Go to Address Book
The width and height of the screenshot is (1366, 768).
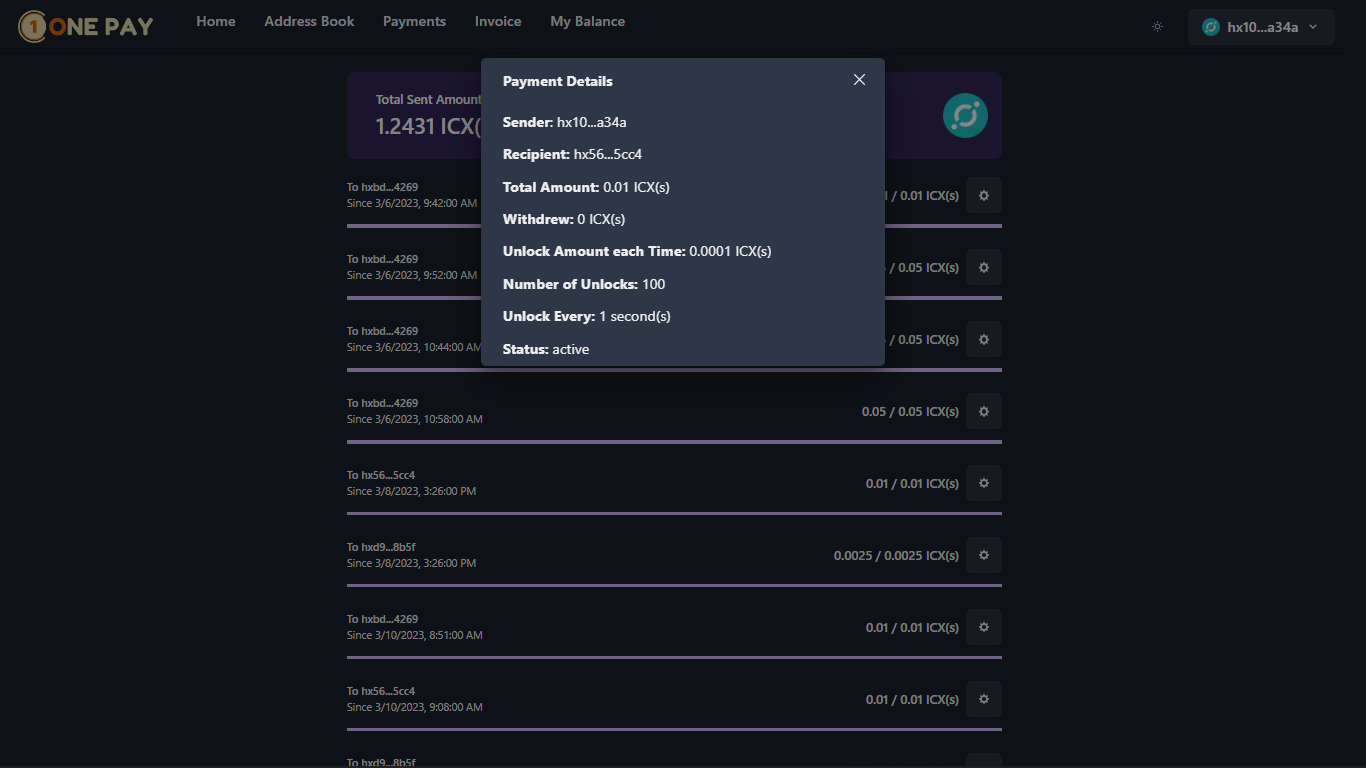pyautogui.click(x=309, y=21)
